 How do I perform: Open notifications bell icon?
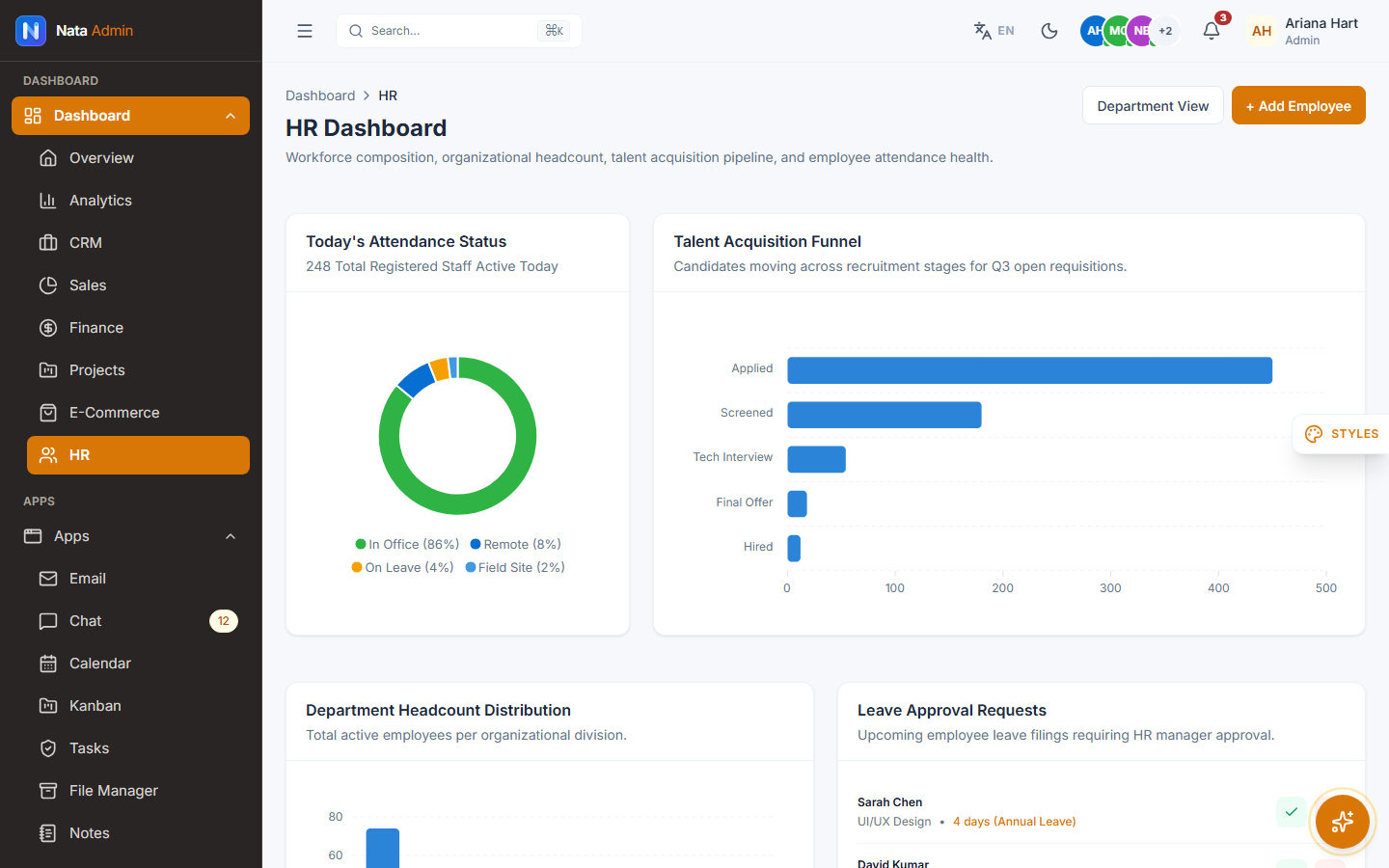tap(1212, 31)
